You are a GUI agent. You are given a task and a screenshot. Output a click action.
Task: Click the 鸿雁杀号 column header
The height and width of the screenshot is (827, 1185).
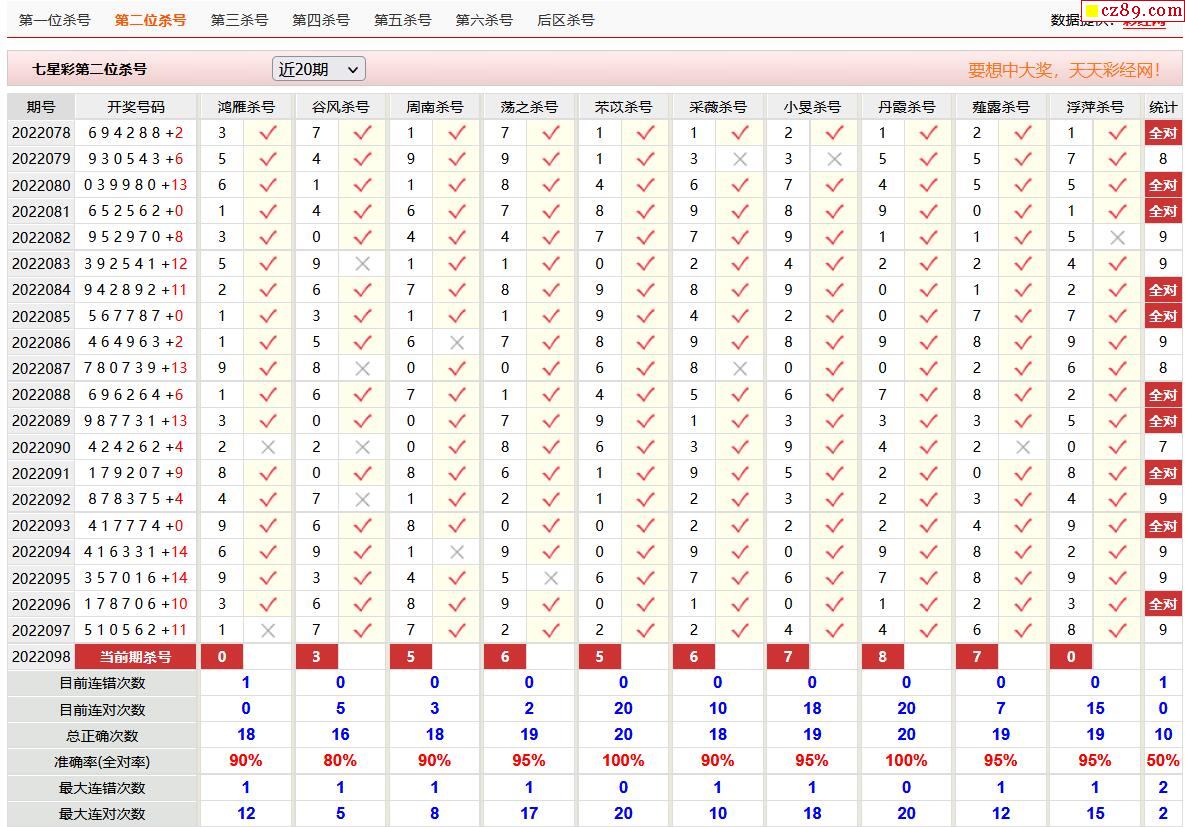246,107
